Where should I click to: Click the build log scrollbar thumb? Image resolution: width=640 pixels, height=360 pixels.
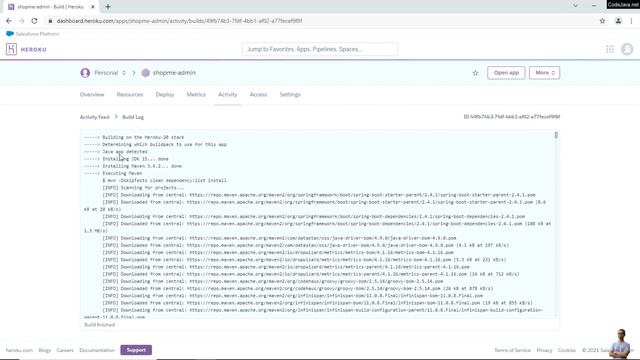tap(556, 135)
